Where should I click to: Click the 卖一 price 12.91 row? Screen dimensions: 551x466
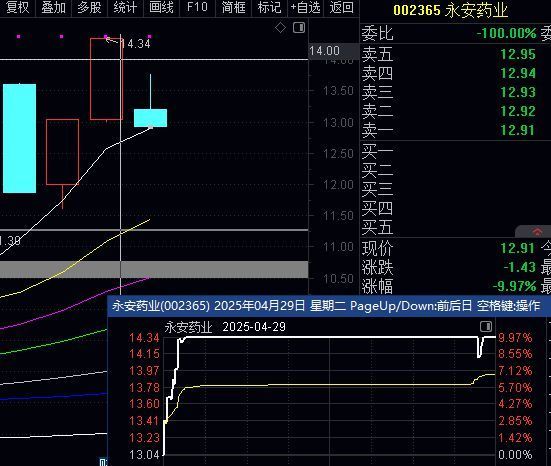[x=453, y=130]
